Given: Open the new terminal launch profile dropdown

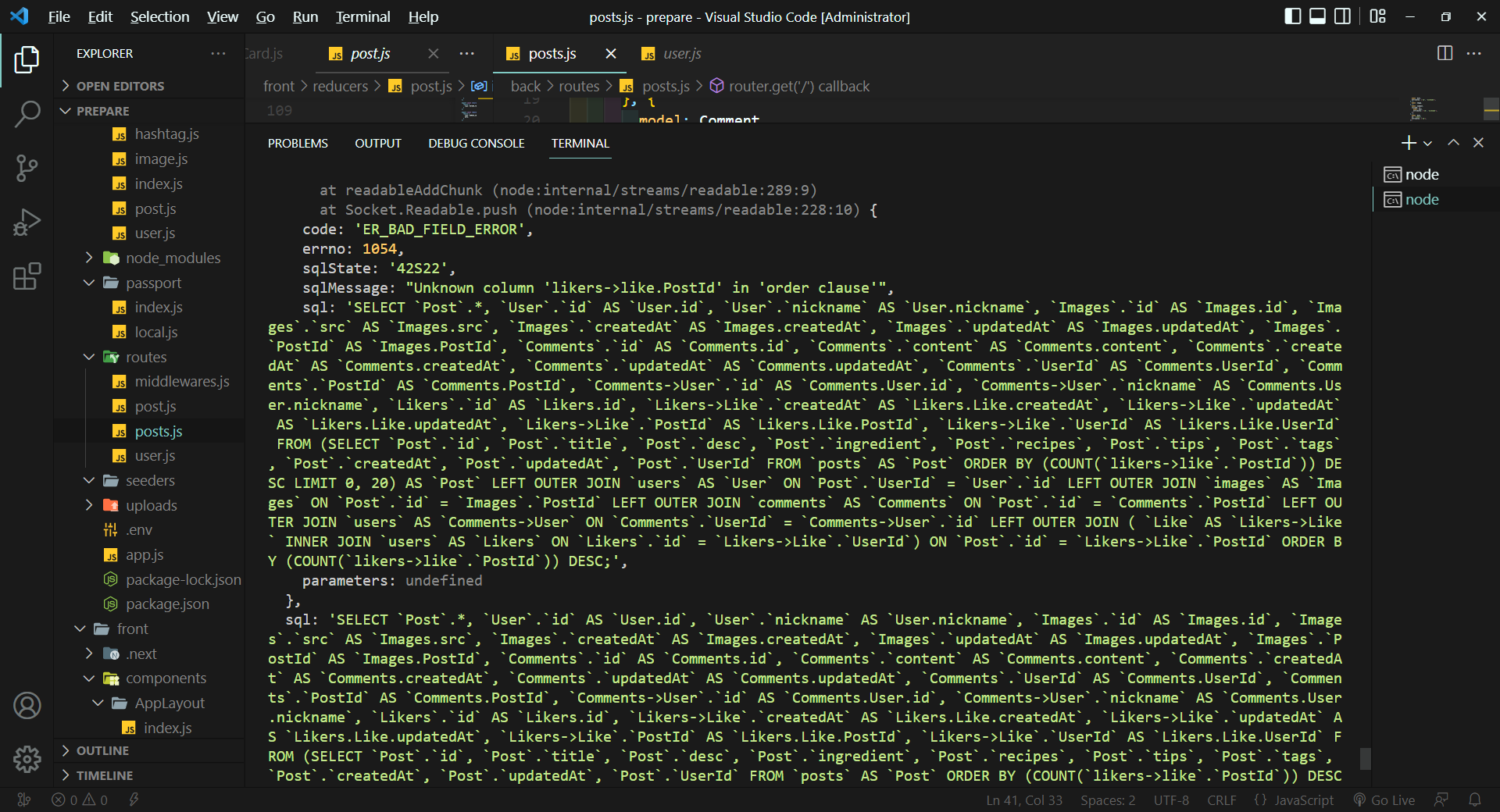Looking at the screenshot, I should (1428, 143).
